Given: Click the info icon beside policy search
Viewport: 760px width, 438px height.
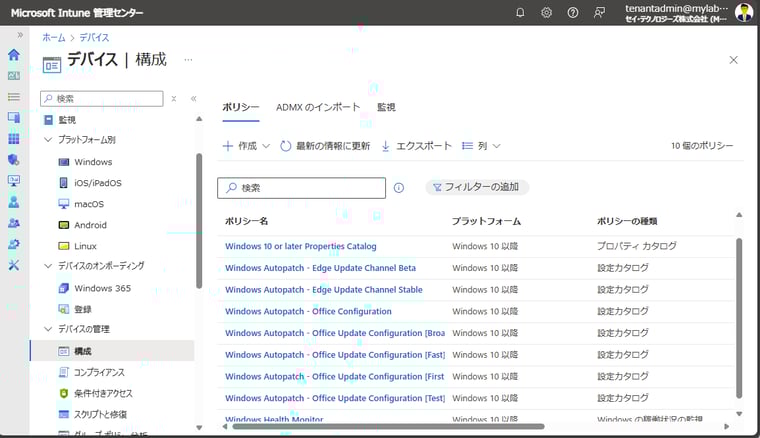Looking at the screenshot, I should [398, 188].
